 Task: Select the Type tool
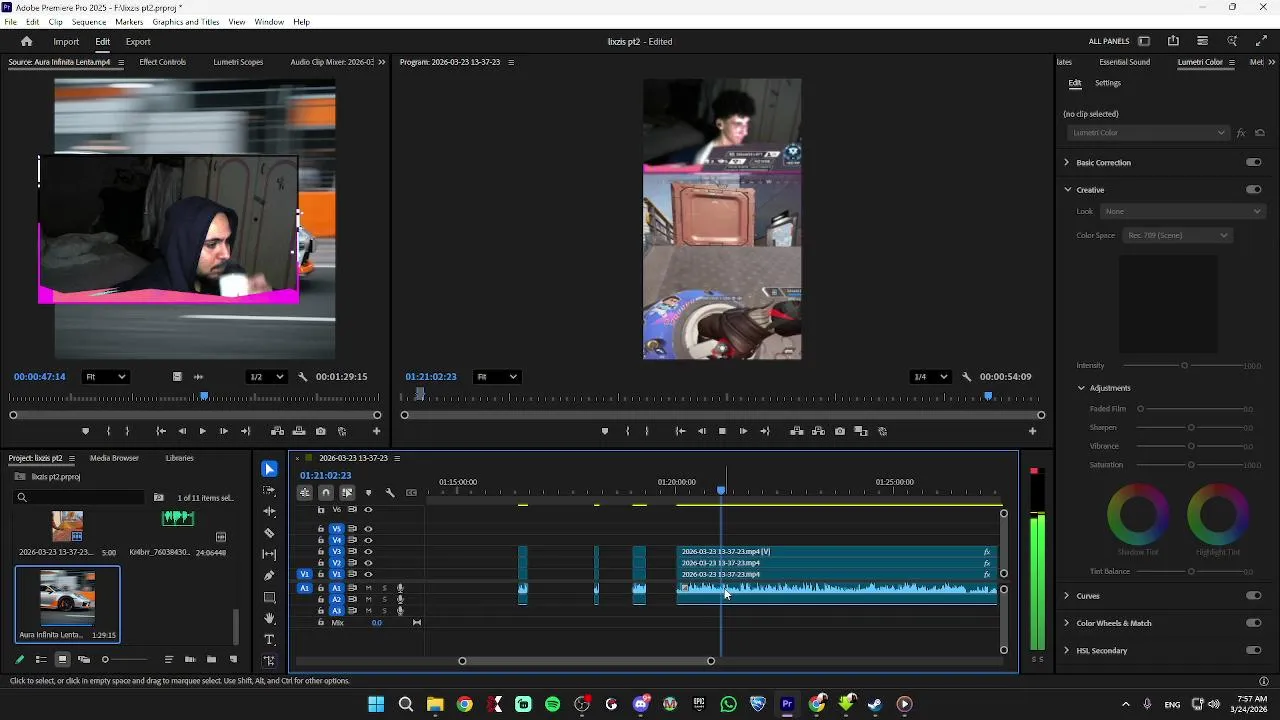(x=269, y=639)
